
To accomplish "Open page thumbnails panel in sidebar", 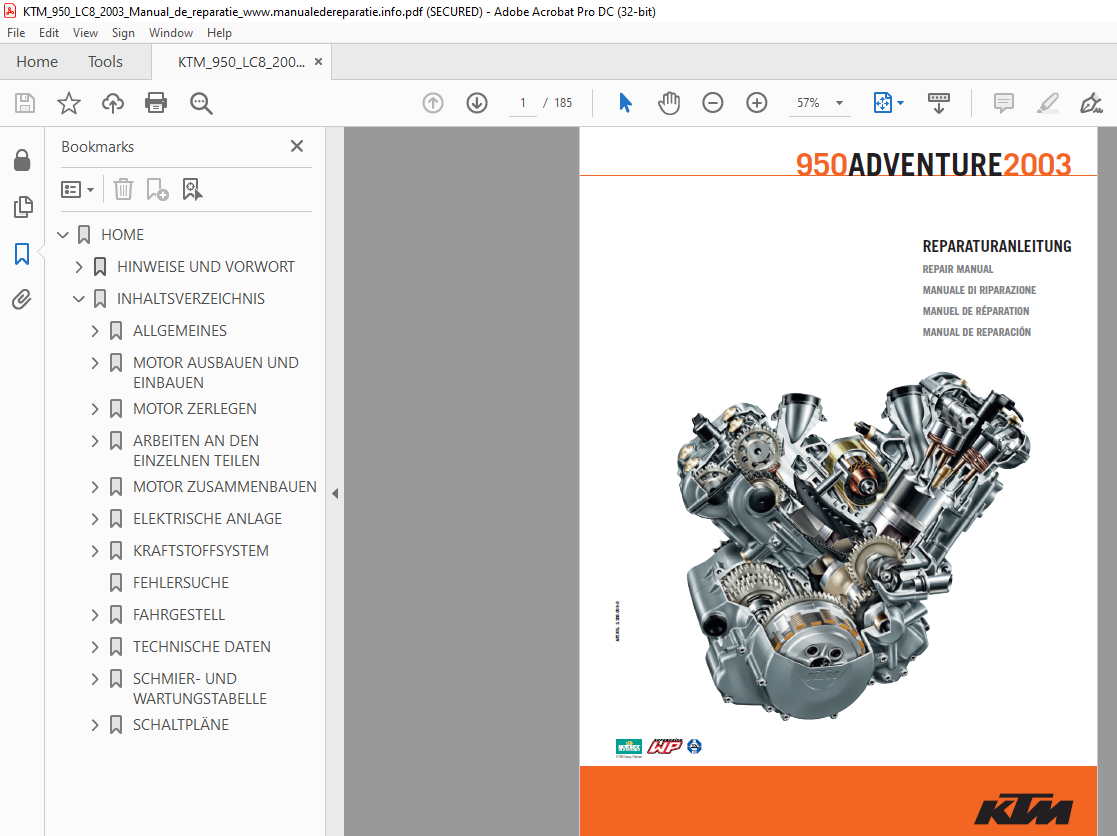I will [x=22, y=207].
